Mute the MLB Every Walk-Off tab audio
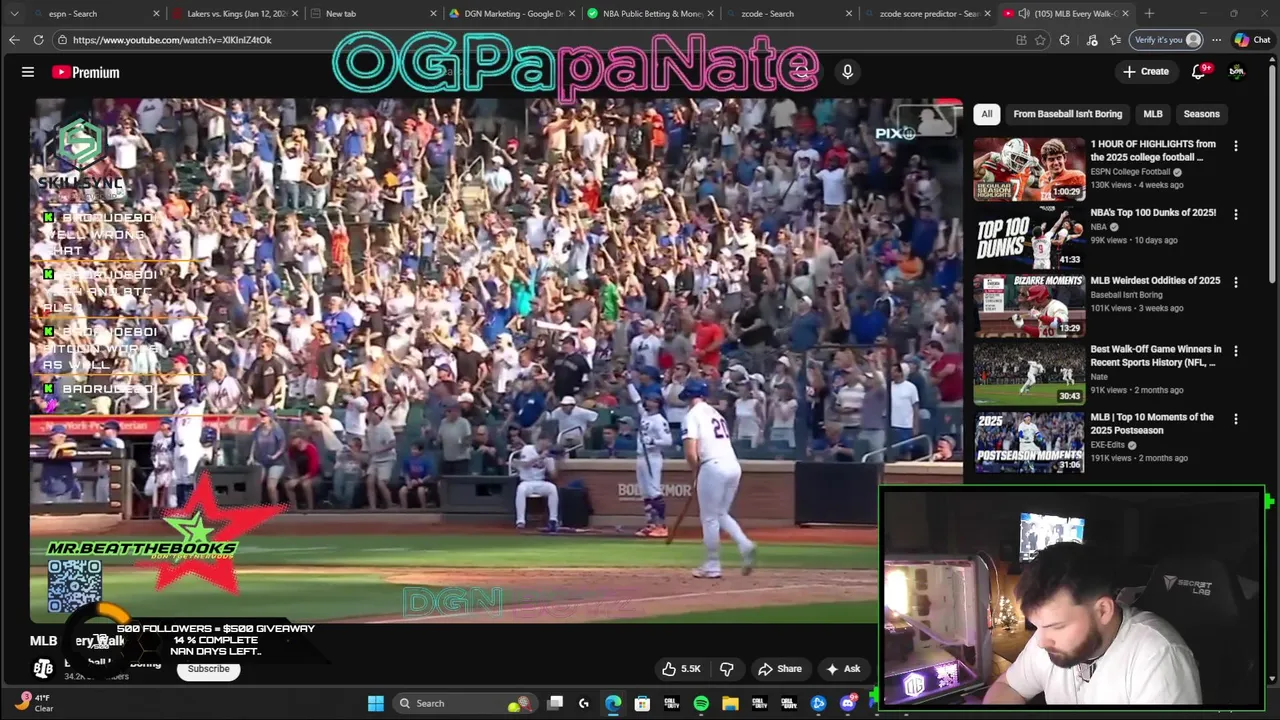The image size is (1280, 720). click(1024, 14)
